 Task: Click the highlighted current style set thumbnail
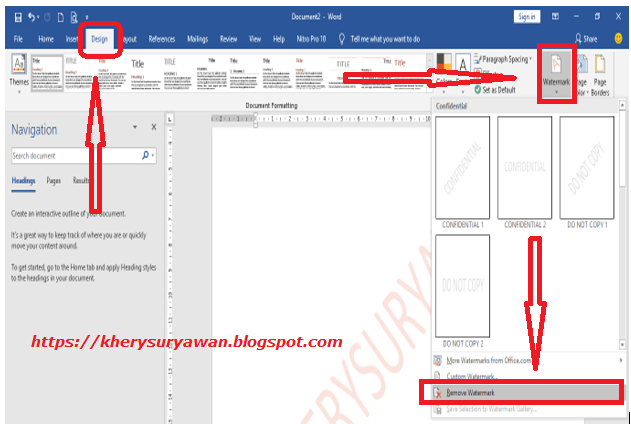pyautogui.click(x=47, y=73)
